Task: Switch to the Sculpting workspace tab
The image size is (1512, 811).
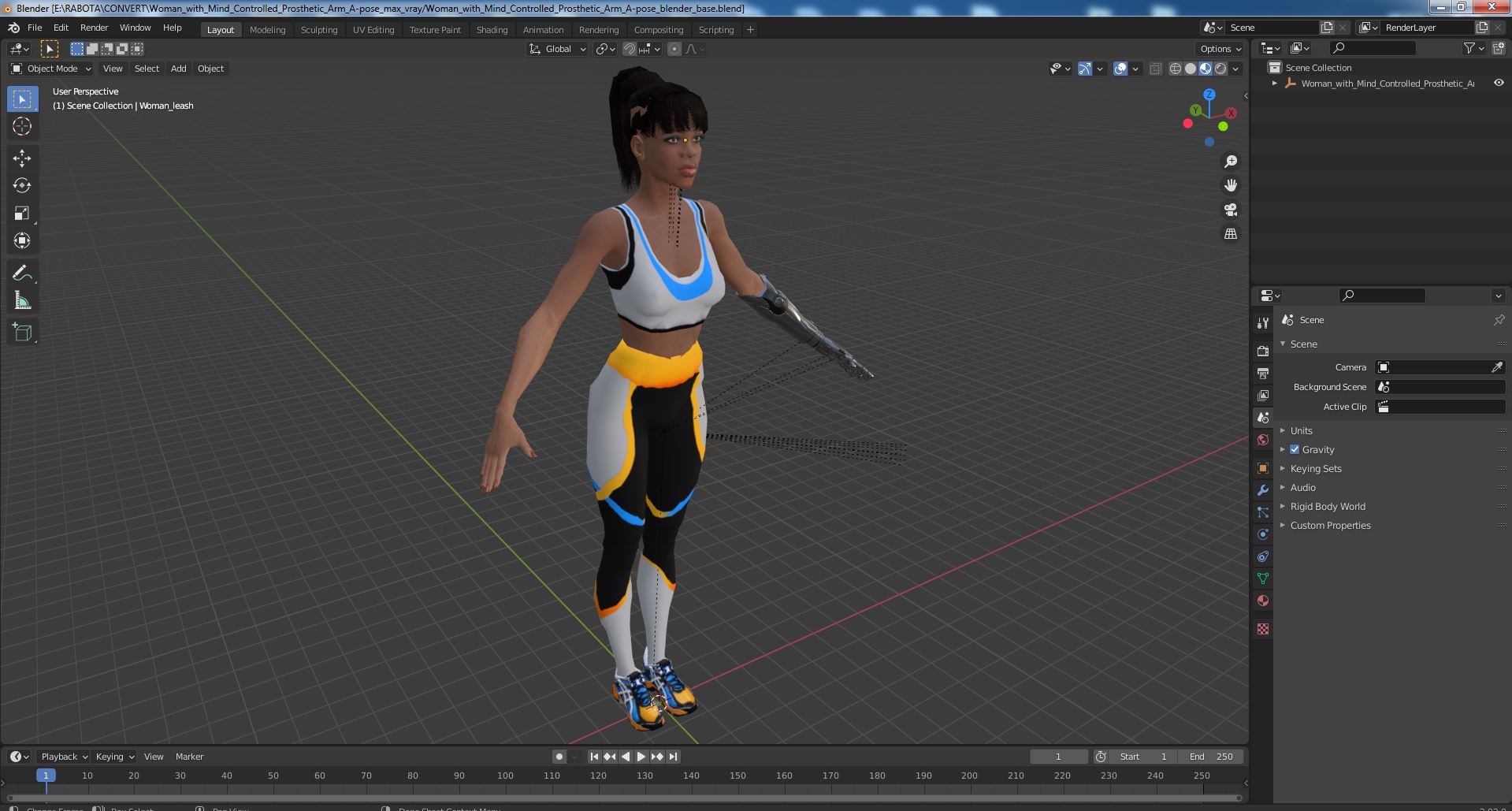Action: click(x=319, y=30)
